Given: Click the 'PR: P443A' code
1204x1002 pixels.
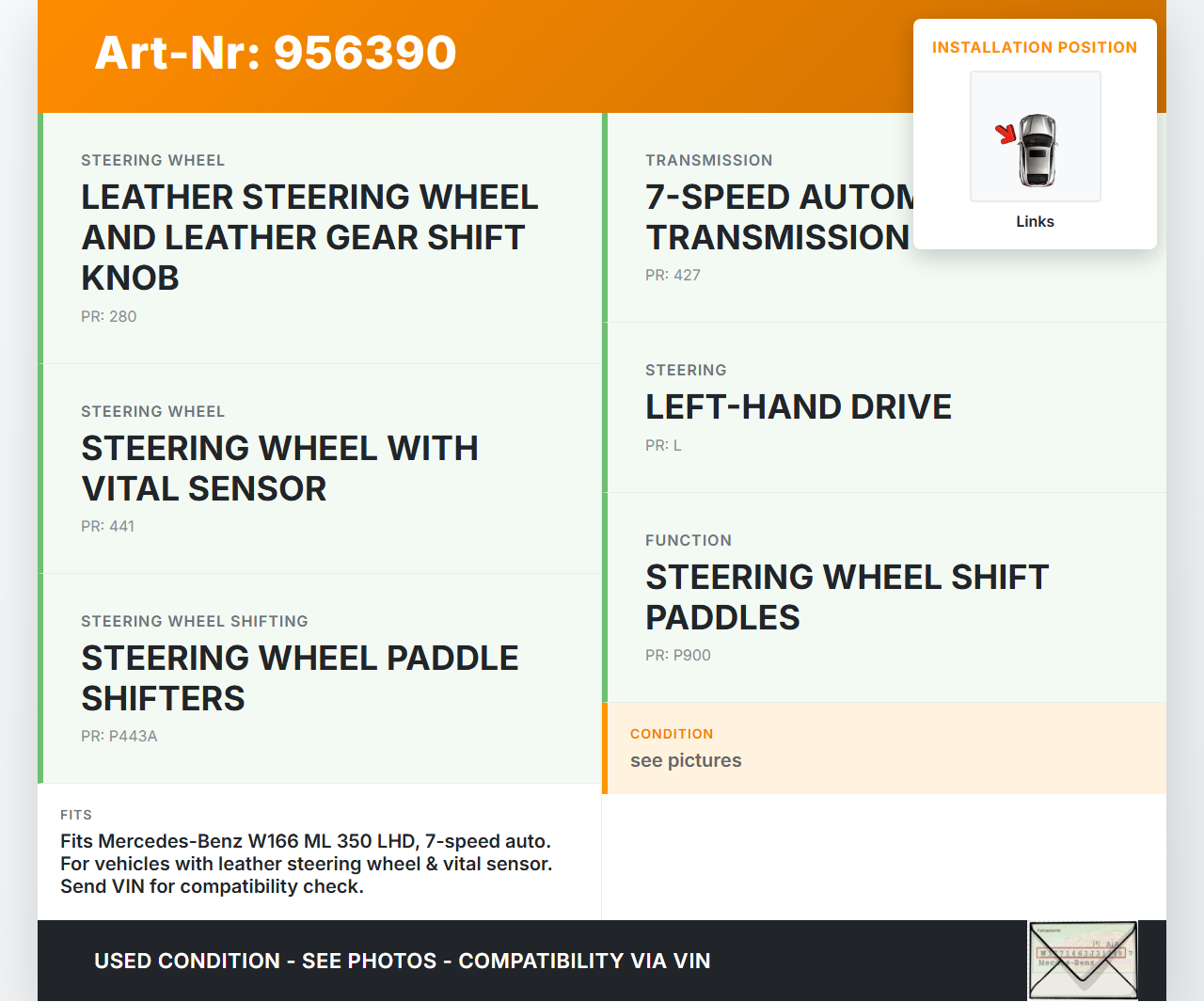Looking at the screenshot, I should (x=119, y=736).
